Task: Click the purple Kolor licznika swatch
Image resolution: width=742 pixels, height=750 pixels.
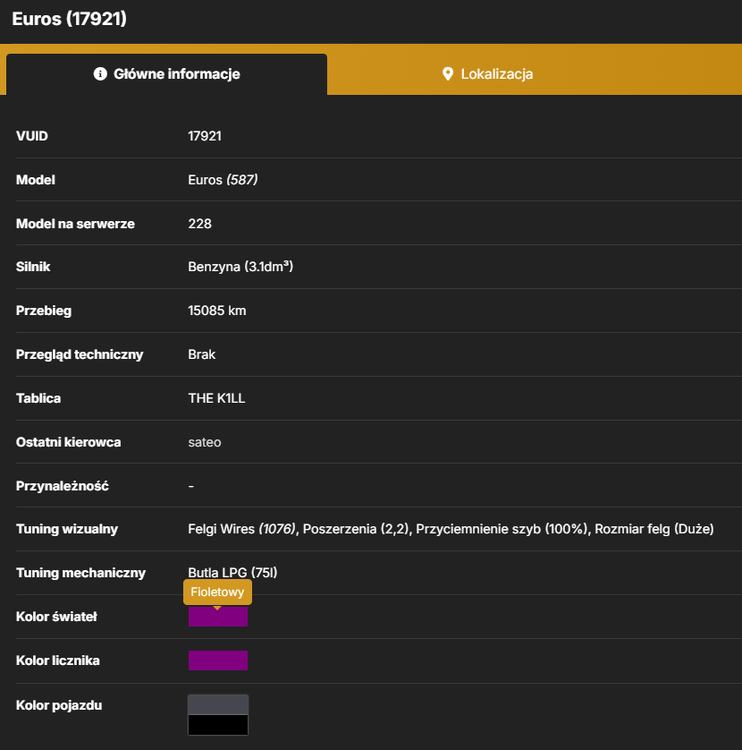Action: click(218, 661)
